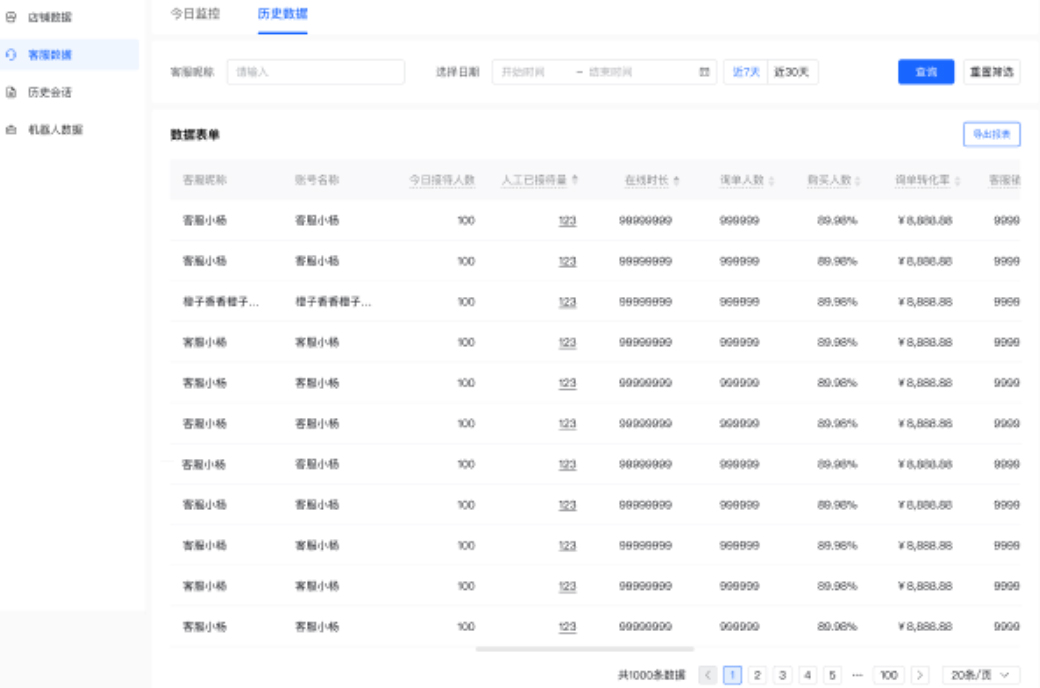The width and height of the screenshot is (1040, 688).
Task: Select the 近30天 quick filter
Action: pos(792,72)
